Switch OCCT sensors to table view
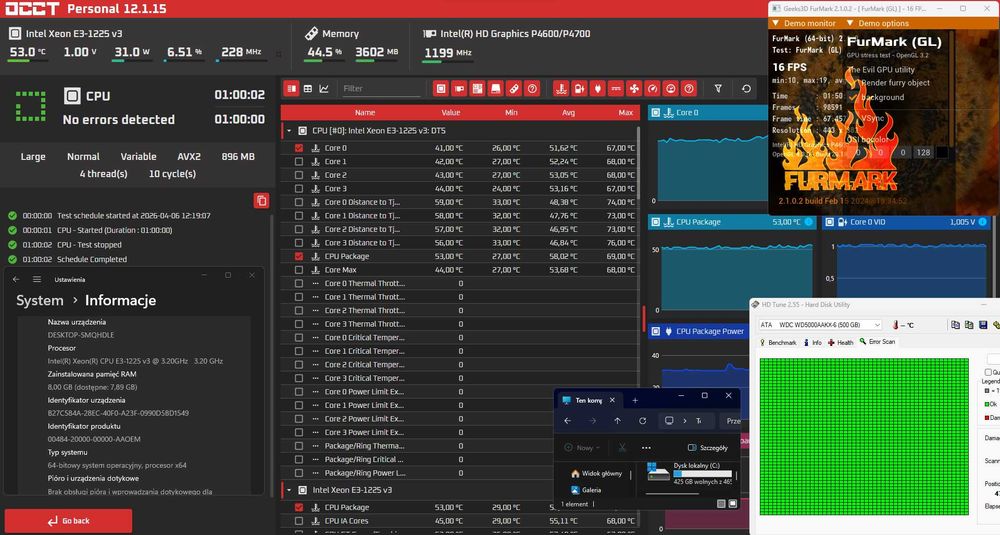Screen dimensions: 1000x535 coord(308,89)
